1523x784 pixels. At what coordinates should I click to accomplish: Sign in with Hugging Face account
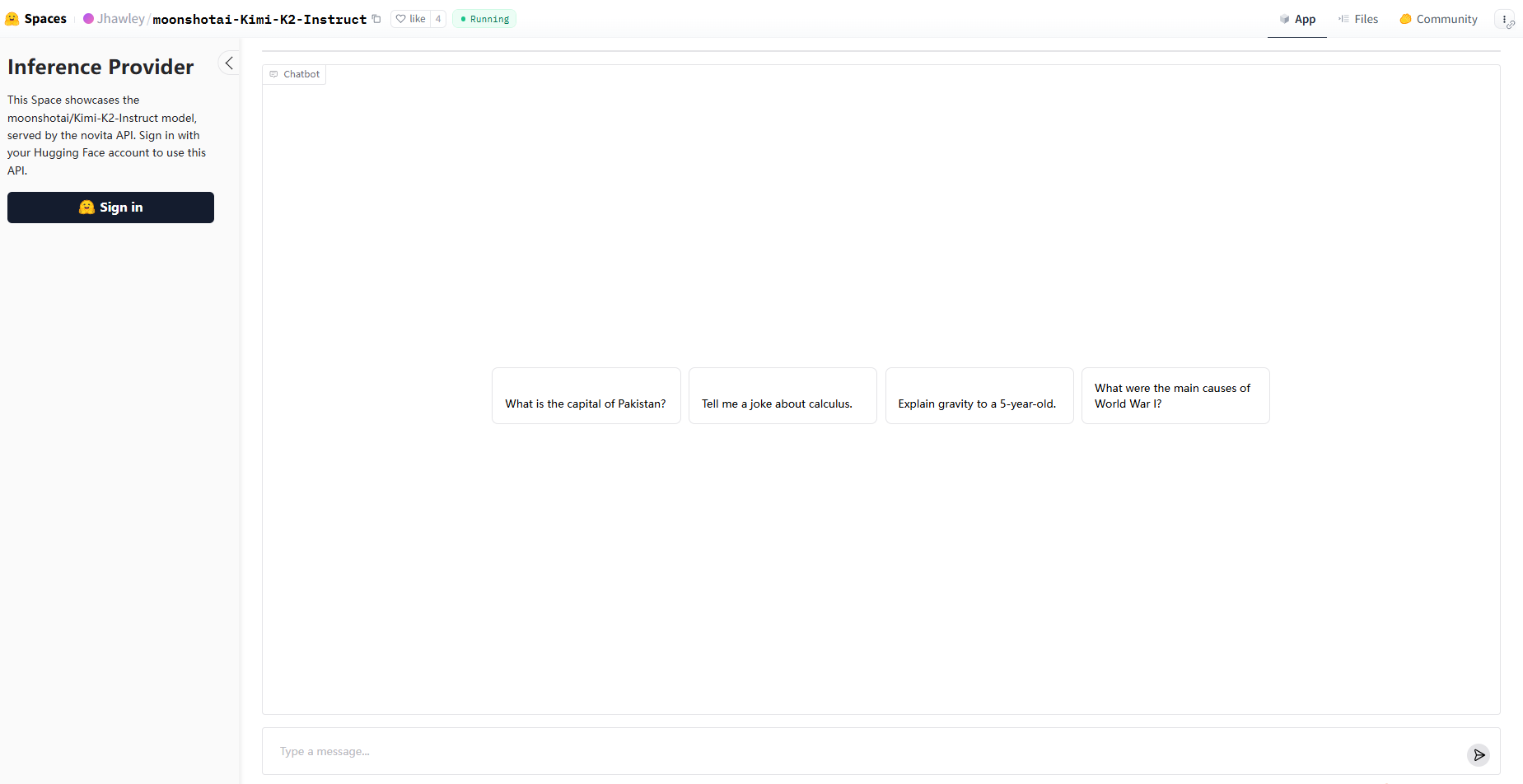[x=110, y=208]
